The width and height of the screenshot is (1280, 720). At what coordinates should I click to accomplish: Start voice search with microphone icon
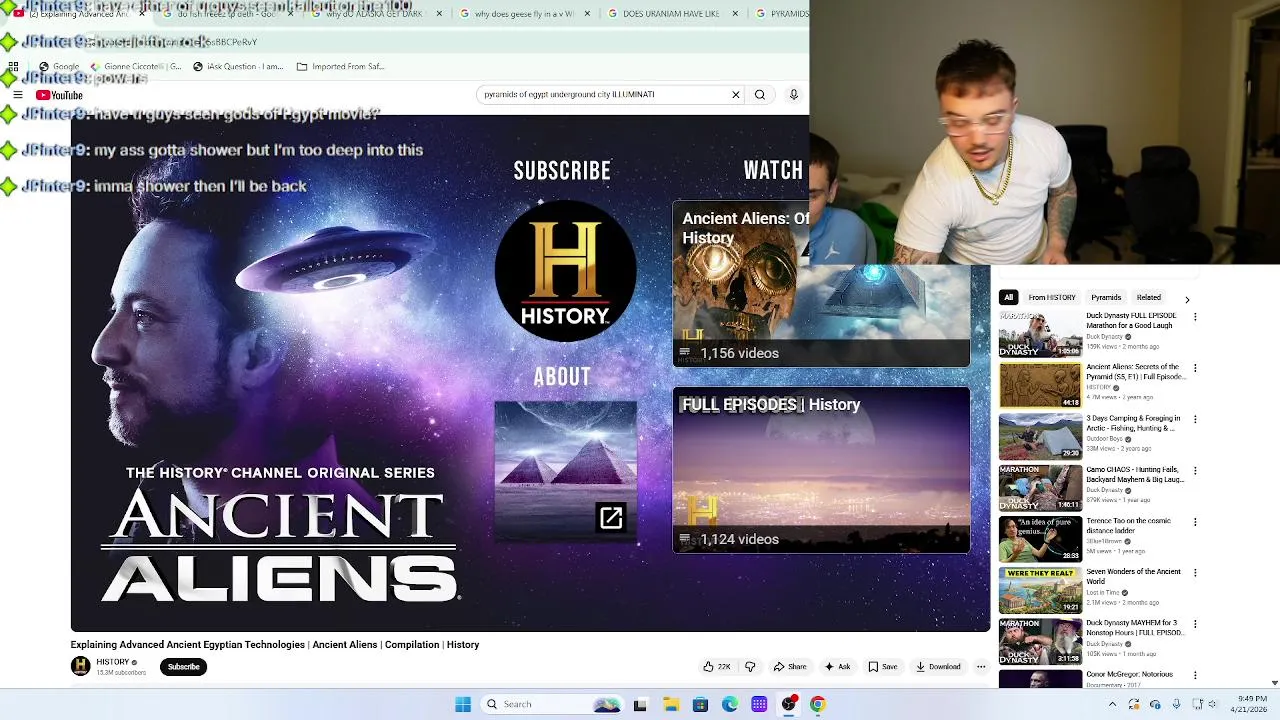click(794, 95)
